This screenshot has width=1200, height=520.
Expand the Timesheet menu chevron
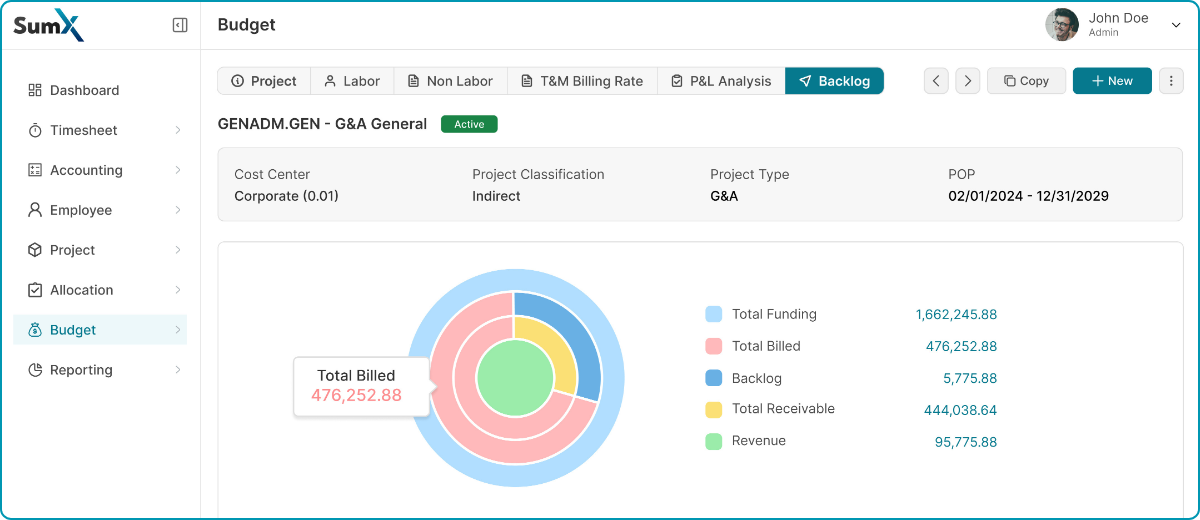[x=178, y=130]
